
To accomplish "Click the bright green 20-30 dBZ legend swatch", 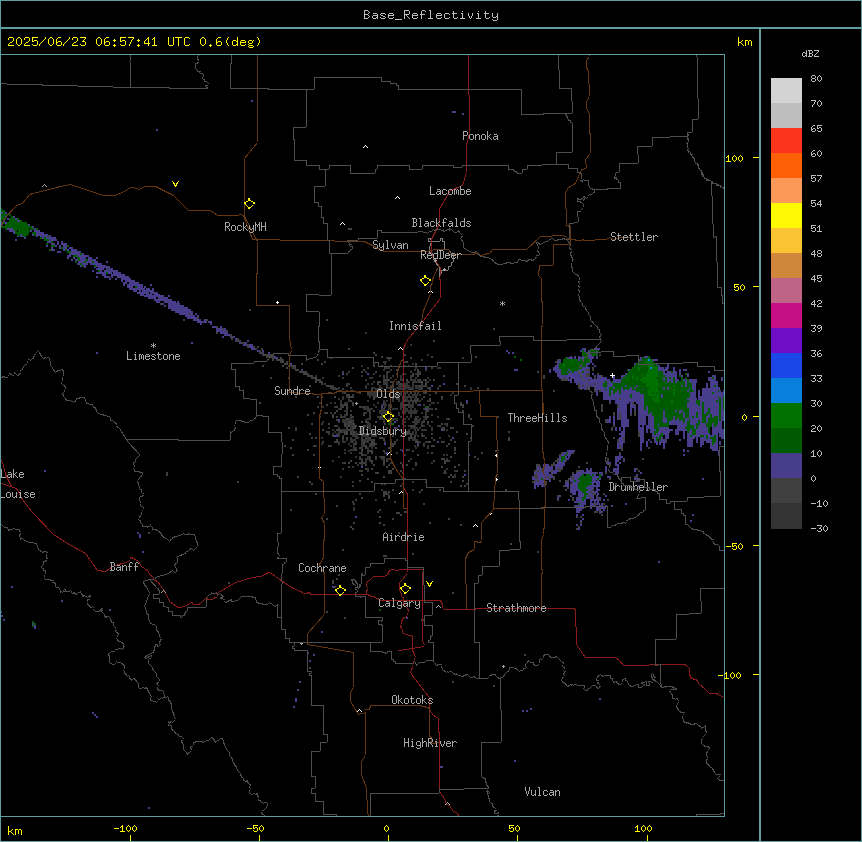I will [x=786, y=416].
